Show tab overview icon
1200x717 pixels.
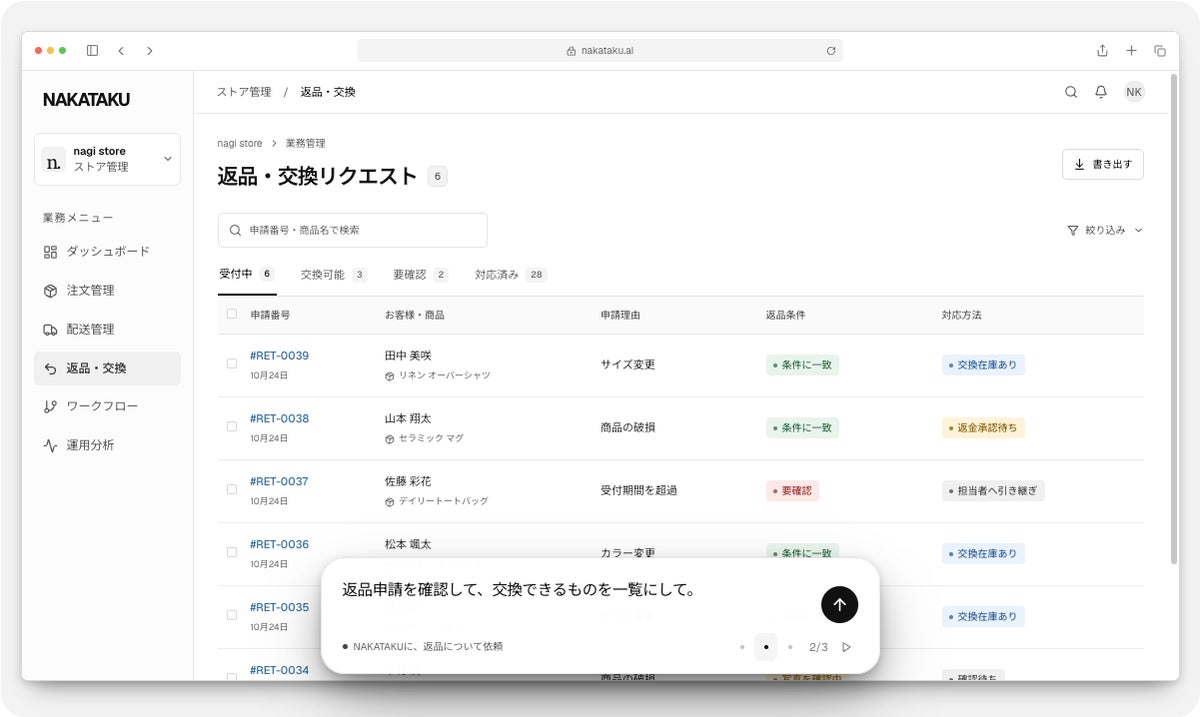click(1160, 50)
